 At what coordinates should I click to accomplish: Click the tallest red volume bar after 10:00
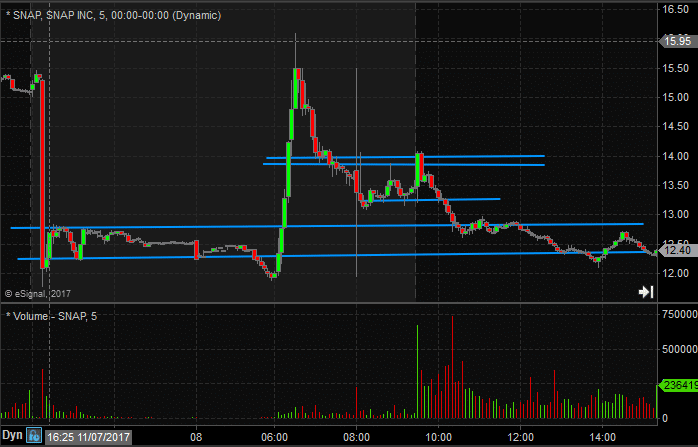pos(452,367)
